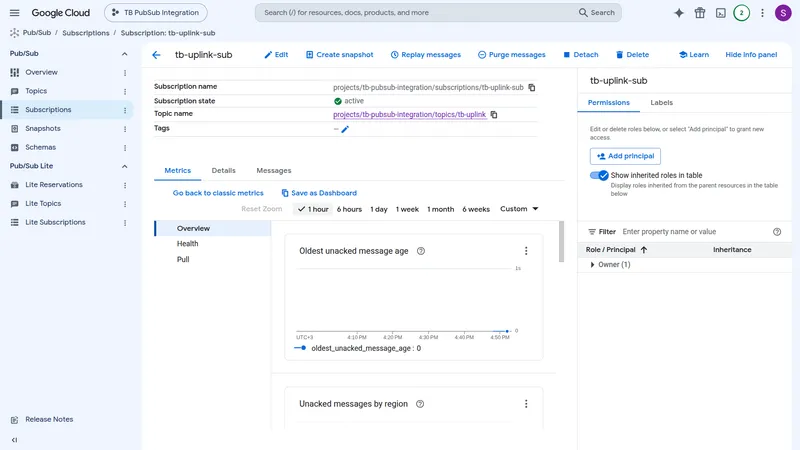The height and width of the screenshot is (450, 800).
Task: Click Create snapshot
Action: (339, 55)
